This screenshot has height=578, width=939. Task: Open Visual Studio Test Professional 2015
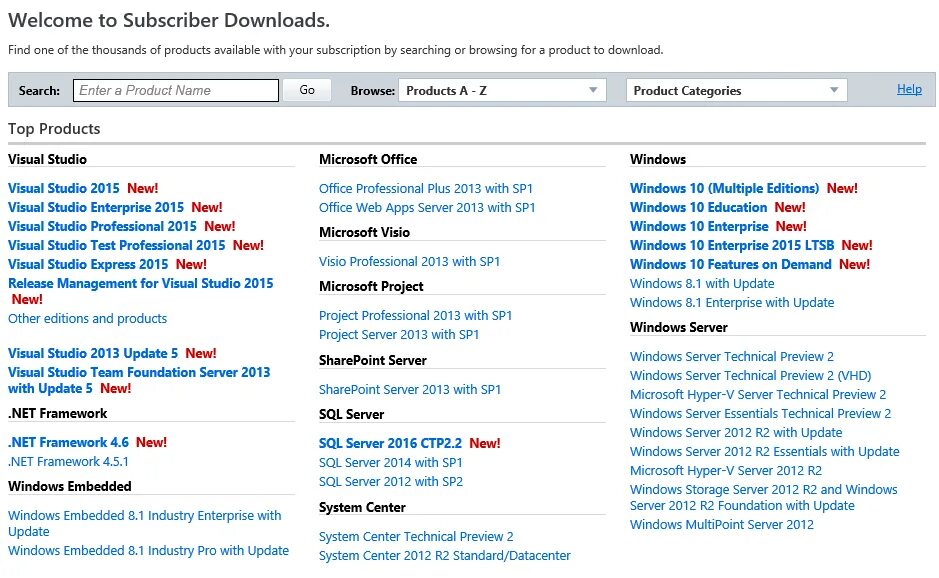click(116, 246)
